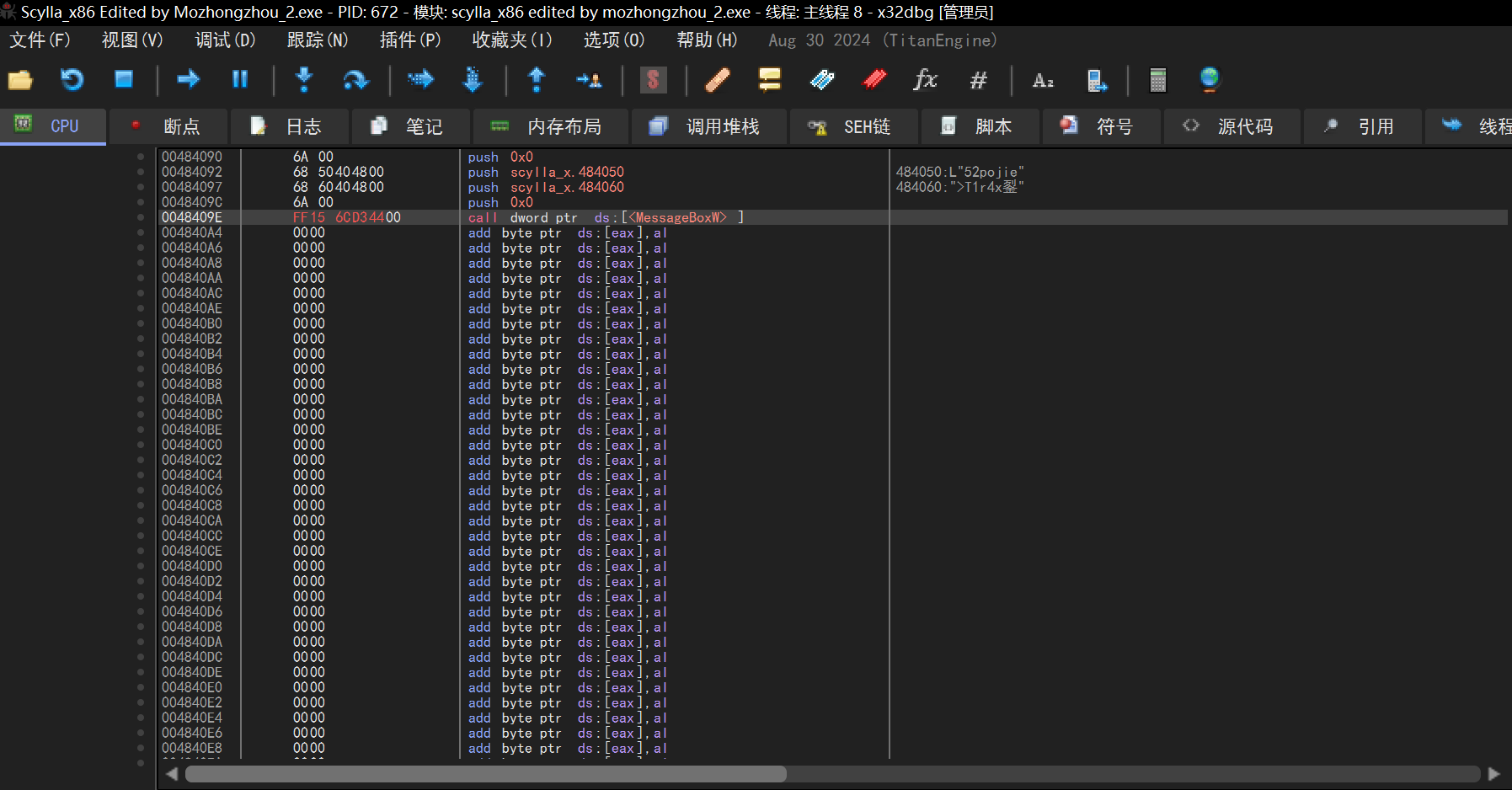Image resolution: width=1512 pixels, height=790 pixels.
Task: Click the string search Az icon
Action: point(1043,80)
